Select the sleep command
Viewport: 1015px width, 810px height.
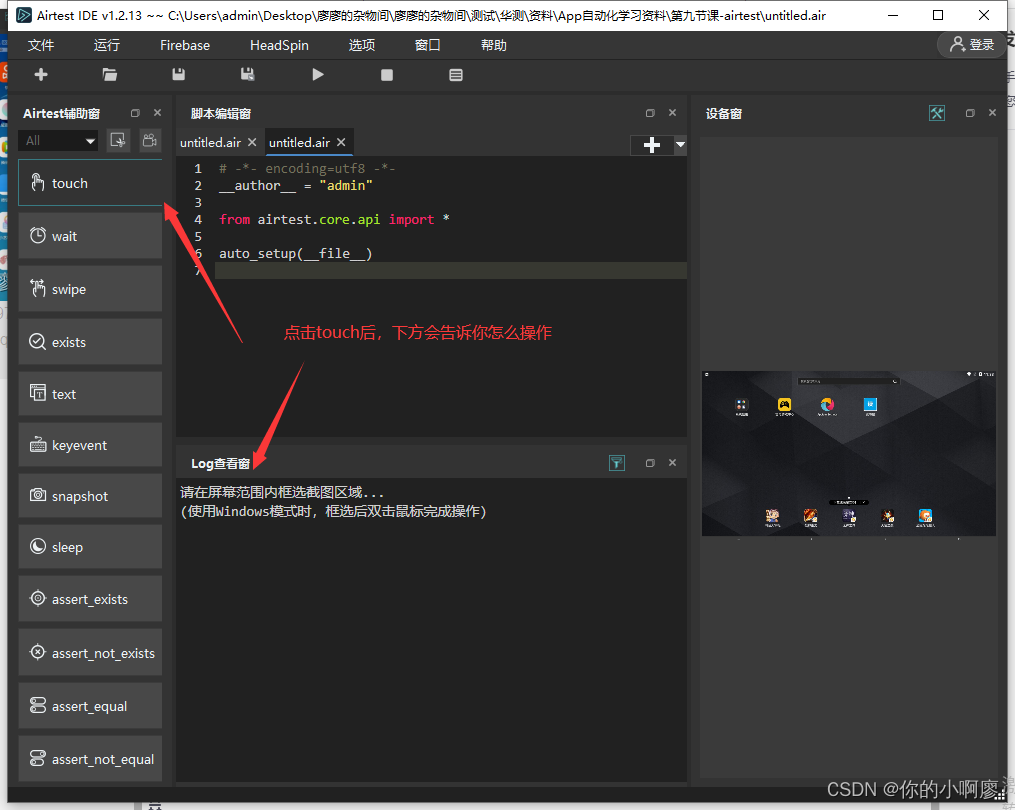(90, 547)
